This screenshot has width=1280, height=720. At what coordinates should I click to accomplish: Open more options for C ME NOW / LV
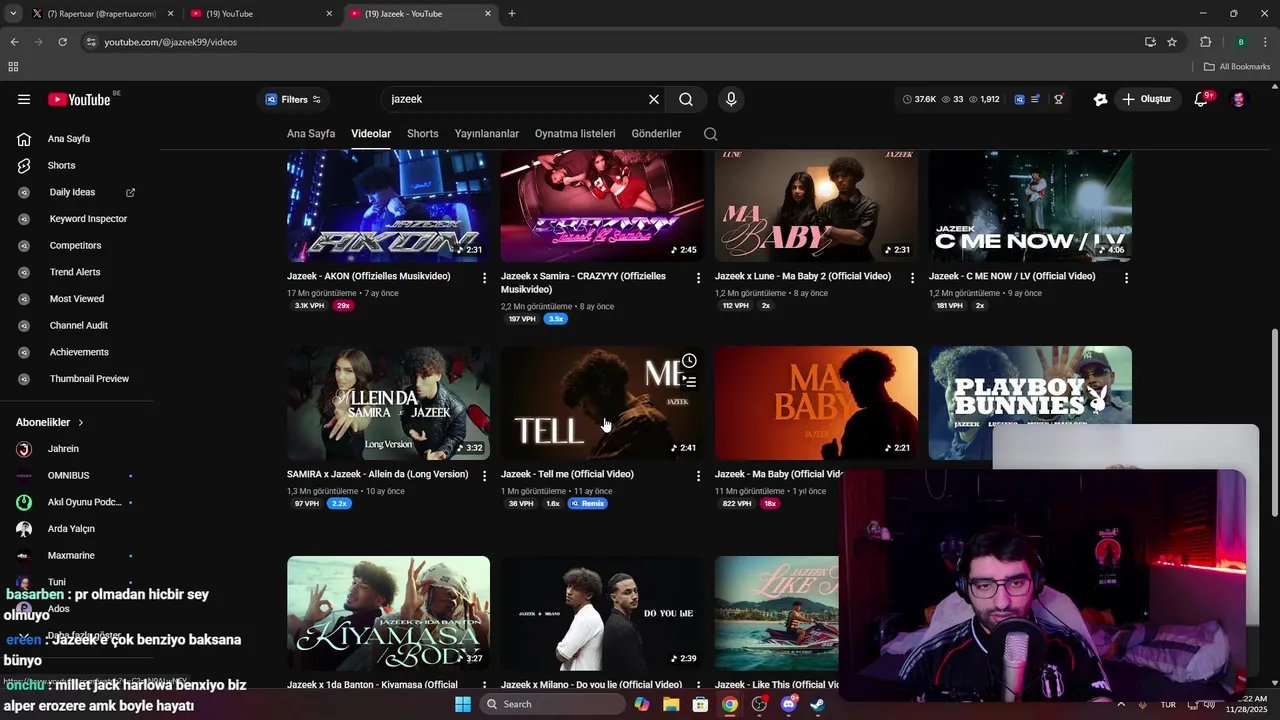pos(1126,278)
